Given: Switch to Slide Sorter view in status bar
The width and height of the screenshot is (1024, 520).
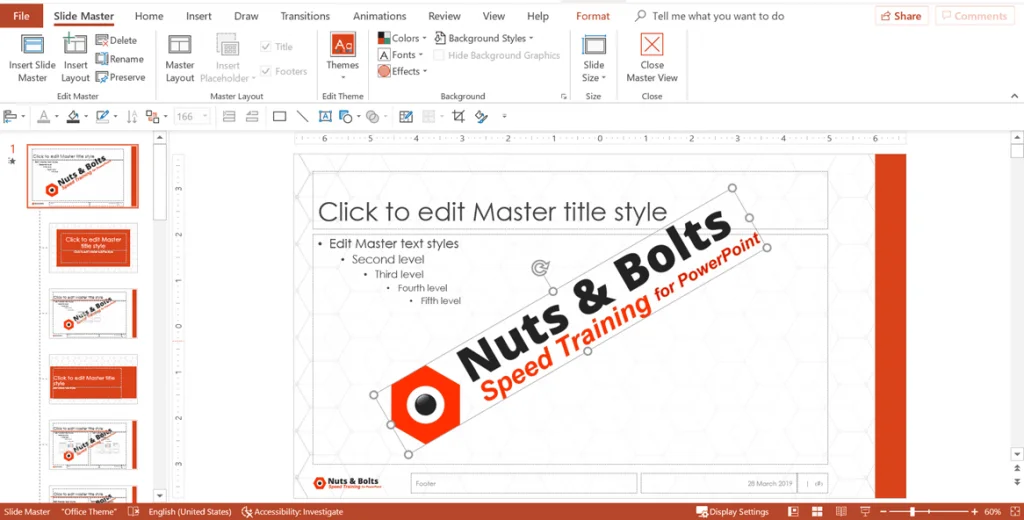Looking at the screenshot, I should (817, 512).
